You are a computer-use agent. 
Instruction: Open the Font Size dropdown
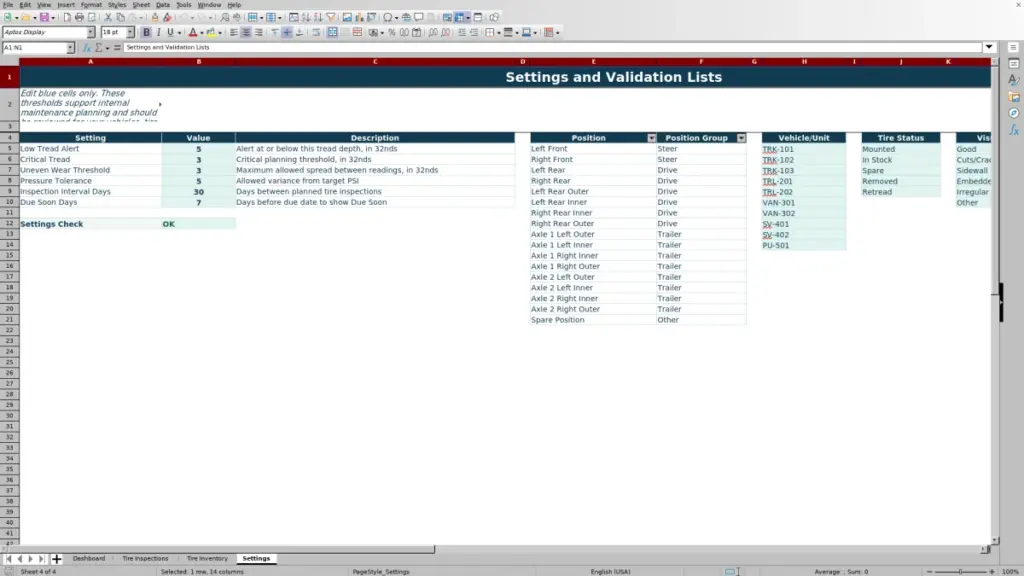[x=130, y=32]
